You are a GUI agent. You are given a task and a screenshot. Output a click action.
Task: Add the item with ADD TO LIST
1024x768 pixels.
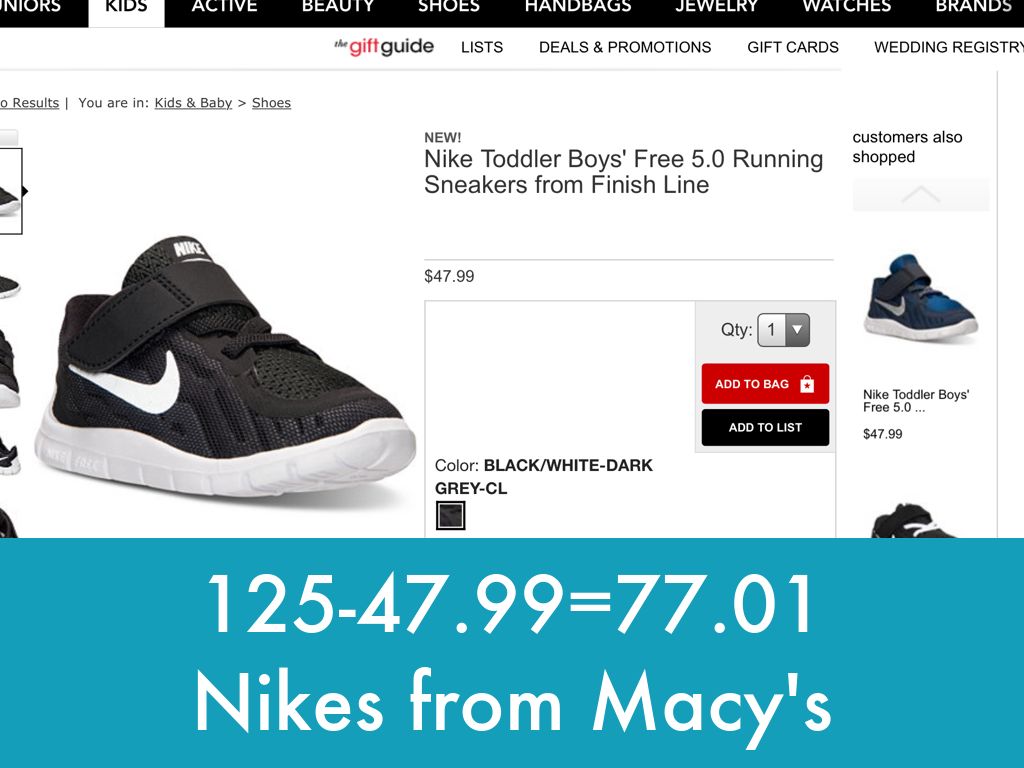765,428
